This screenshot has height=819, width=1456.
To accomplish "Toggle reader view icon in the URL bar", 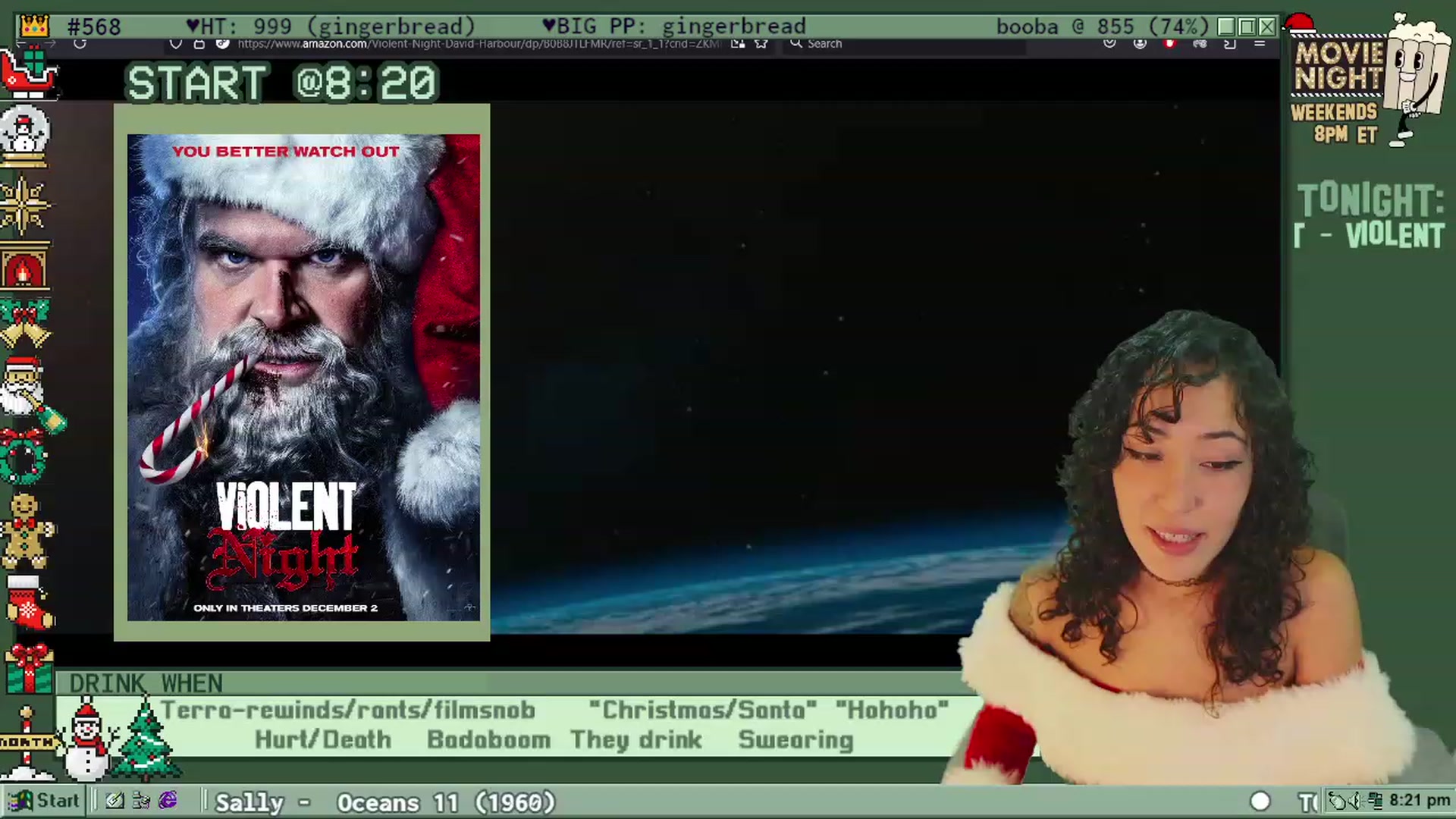I will (738, 44).
